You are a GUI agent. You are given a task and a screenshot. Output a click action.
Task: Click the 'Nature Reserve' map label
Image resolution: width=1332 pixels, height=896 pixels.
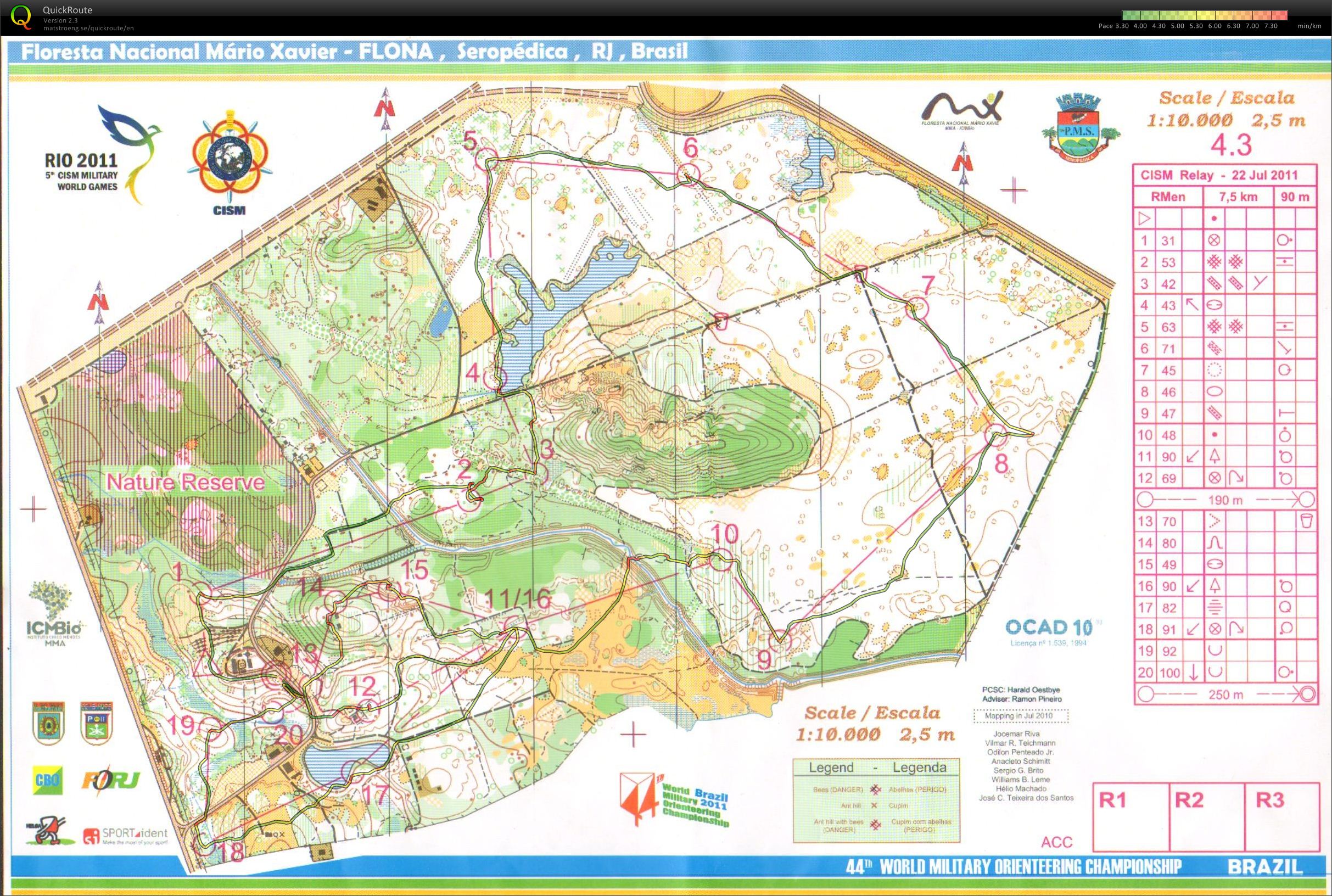pos(185,482)
